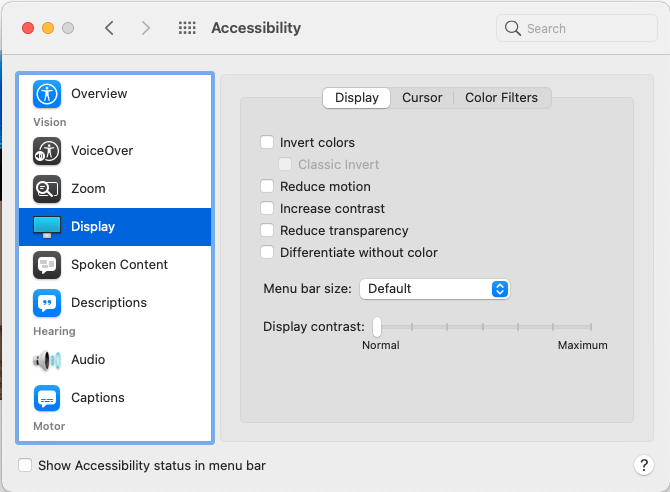Show all preferences grid icon

187,28
